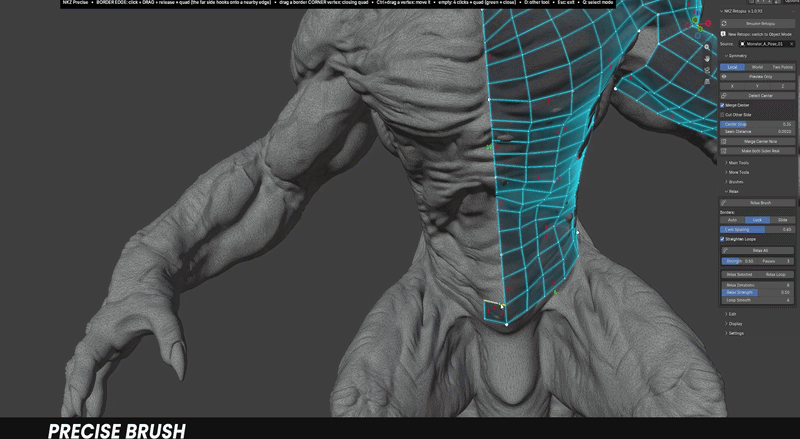Click the brush icon on Relax Brush
800x439 pixels.
[724, 203]
